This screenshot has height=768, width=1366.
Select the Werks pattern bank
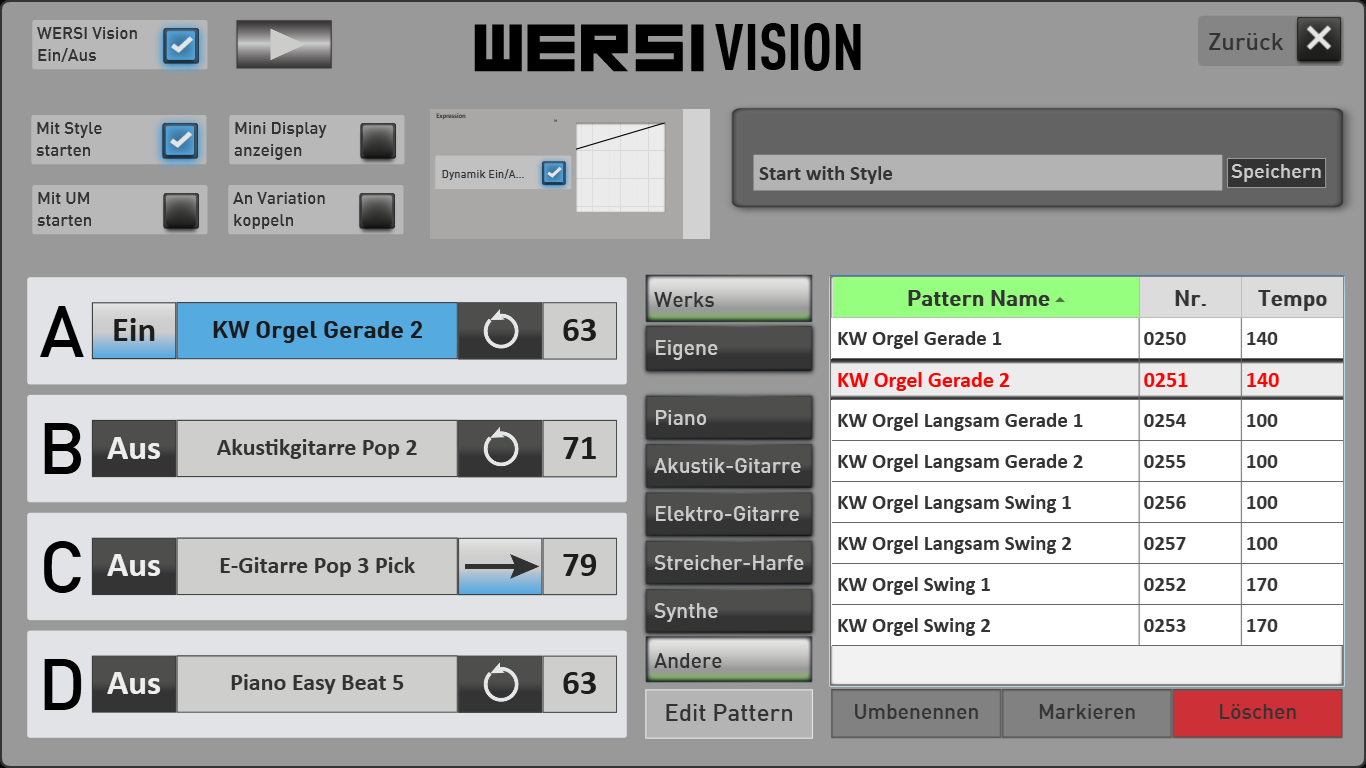729,299
